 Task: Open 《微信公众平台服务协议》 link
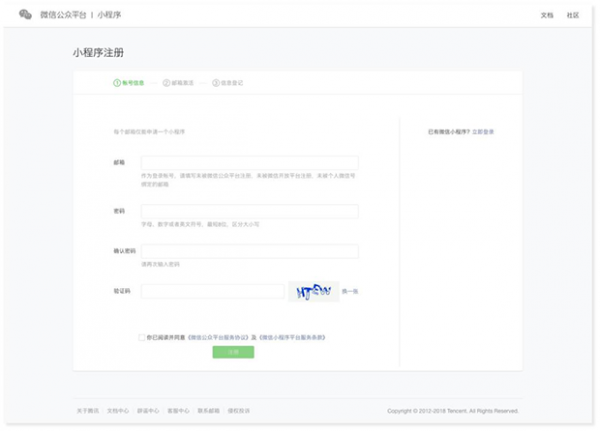point(218,337)
